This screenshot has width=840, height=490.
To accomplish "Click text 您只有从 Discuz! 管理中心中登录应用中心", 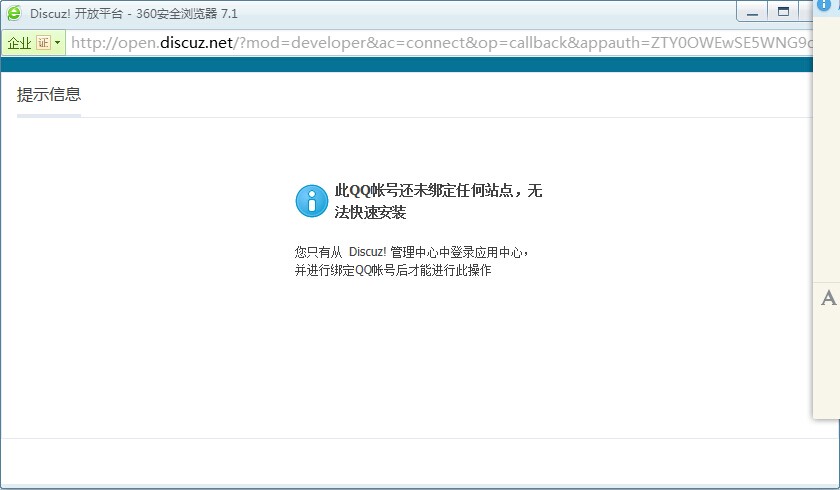I will coord(411,252).
